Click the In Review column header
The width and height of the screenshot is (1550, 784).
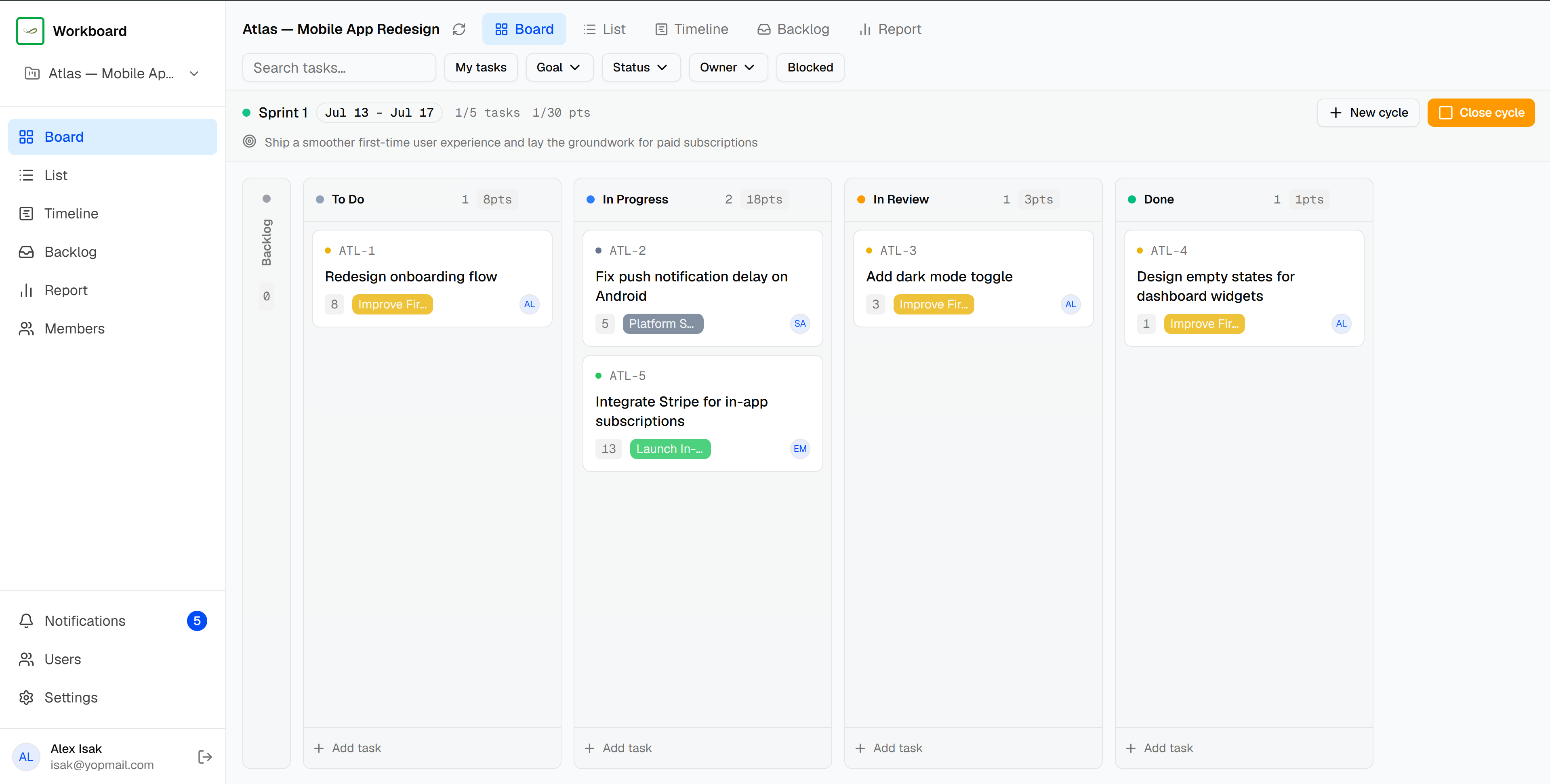(x=974, y=199)
